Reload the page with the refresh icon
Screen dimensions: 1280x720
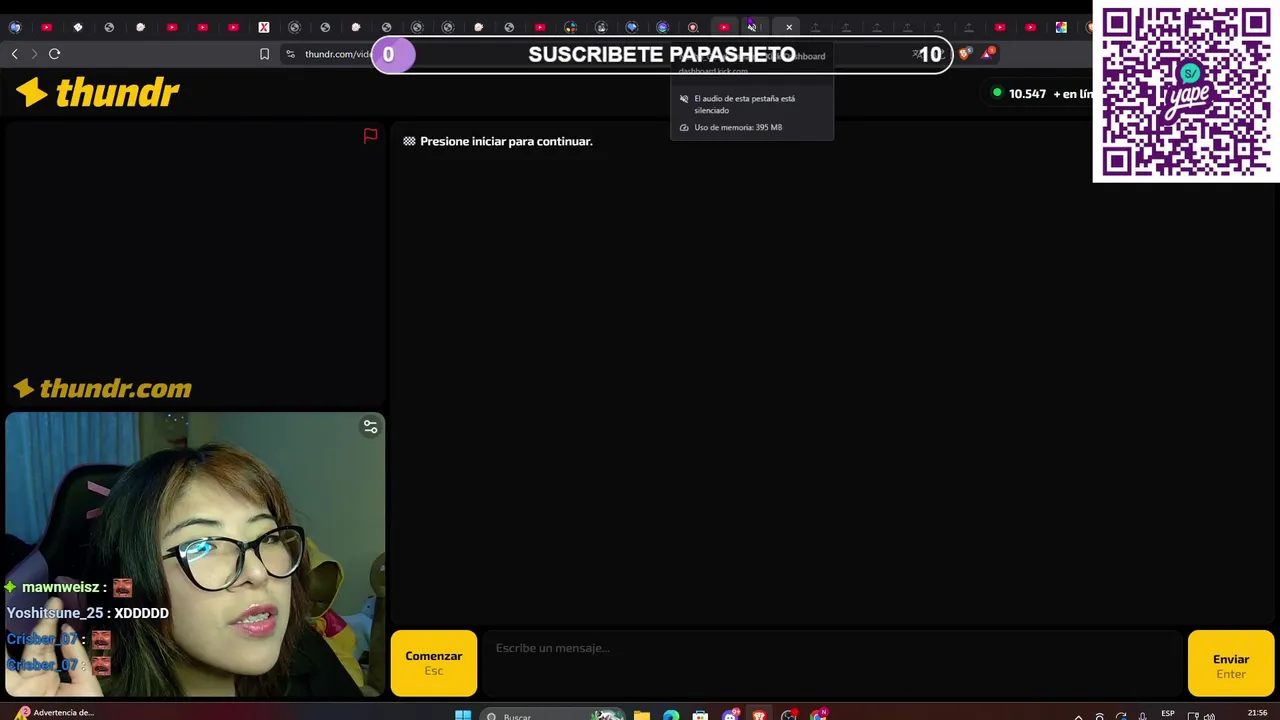point(55,54)
